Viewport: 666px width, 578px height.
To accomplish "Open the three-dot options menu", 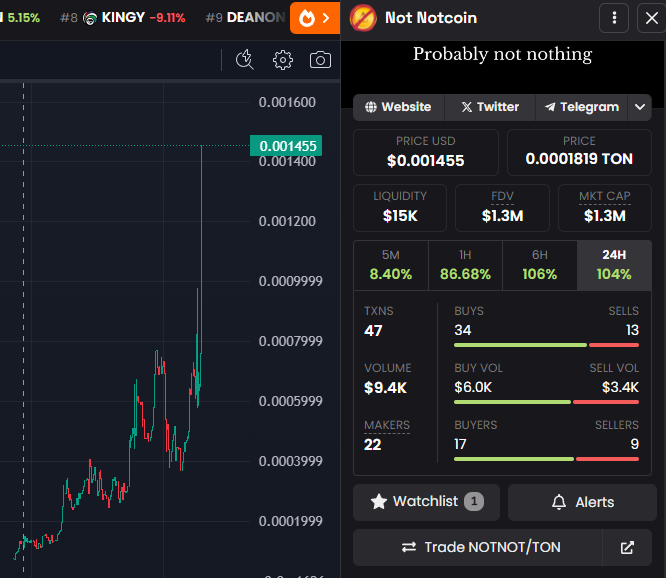I will (614, 18).
